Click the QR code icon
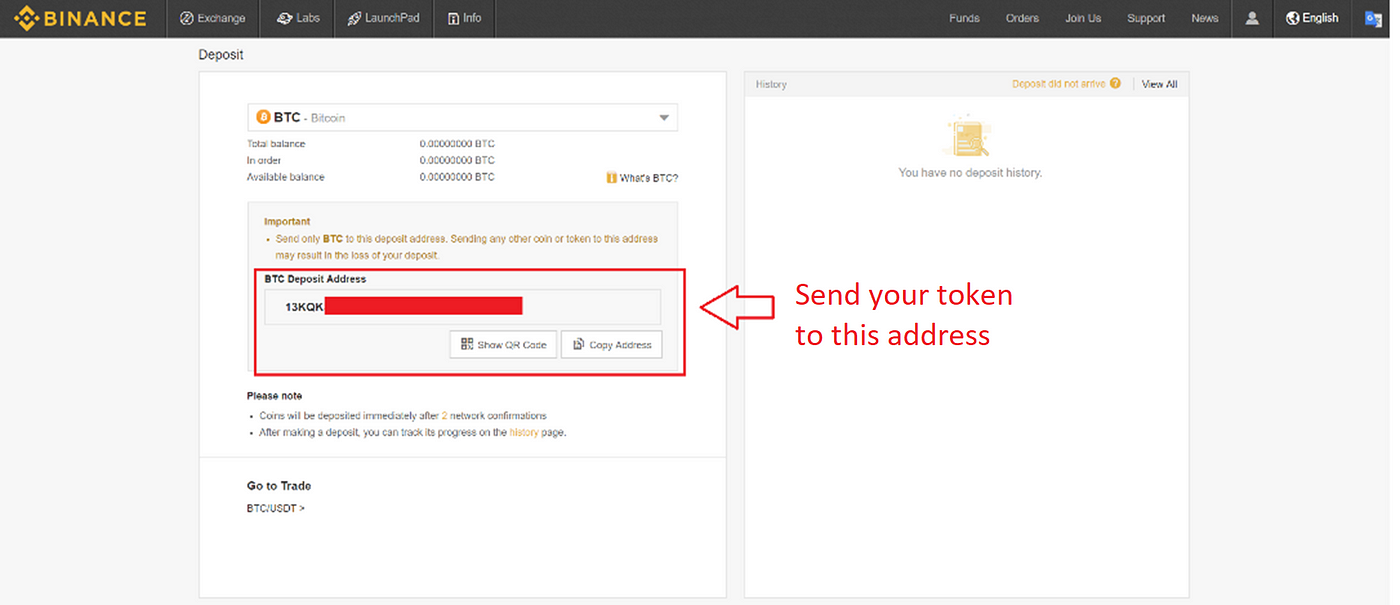The width and height of the screenshot is (1400, 605). 467,344
